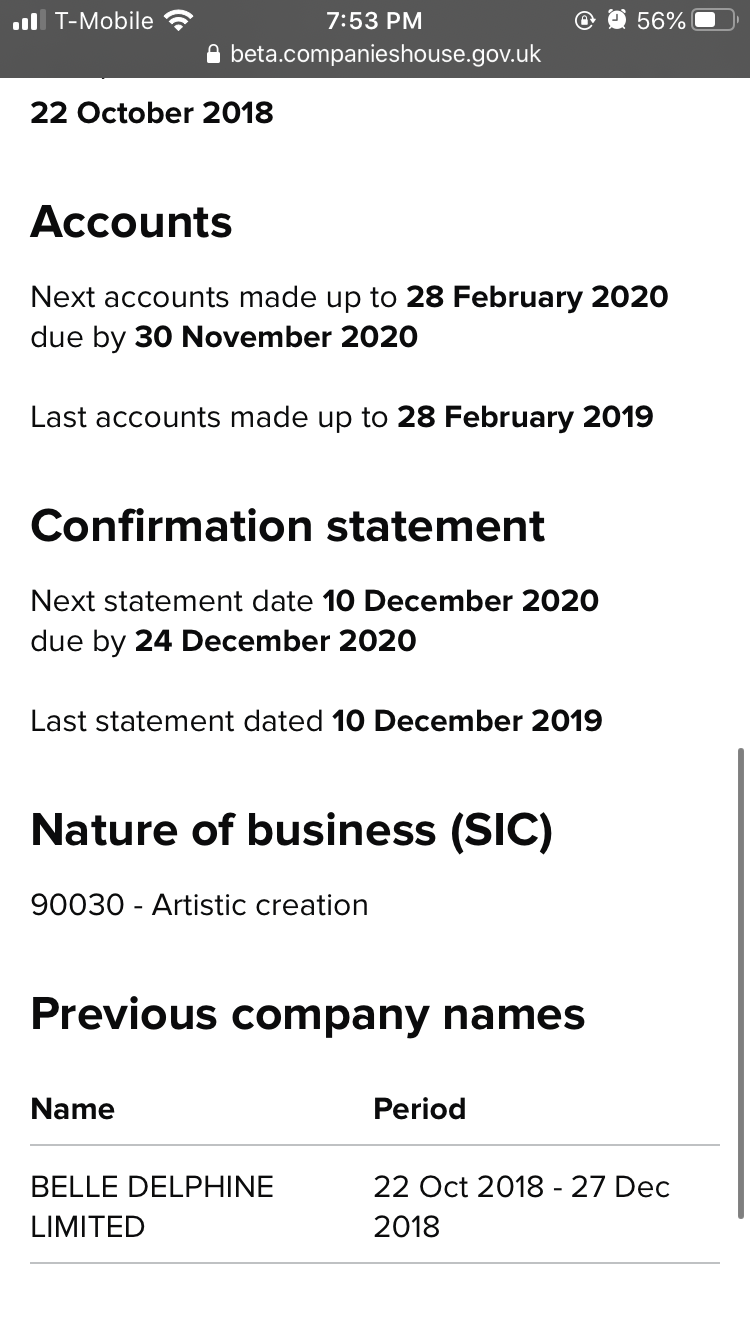Tap the rotation lock status icon

(585, 20)
